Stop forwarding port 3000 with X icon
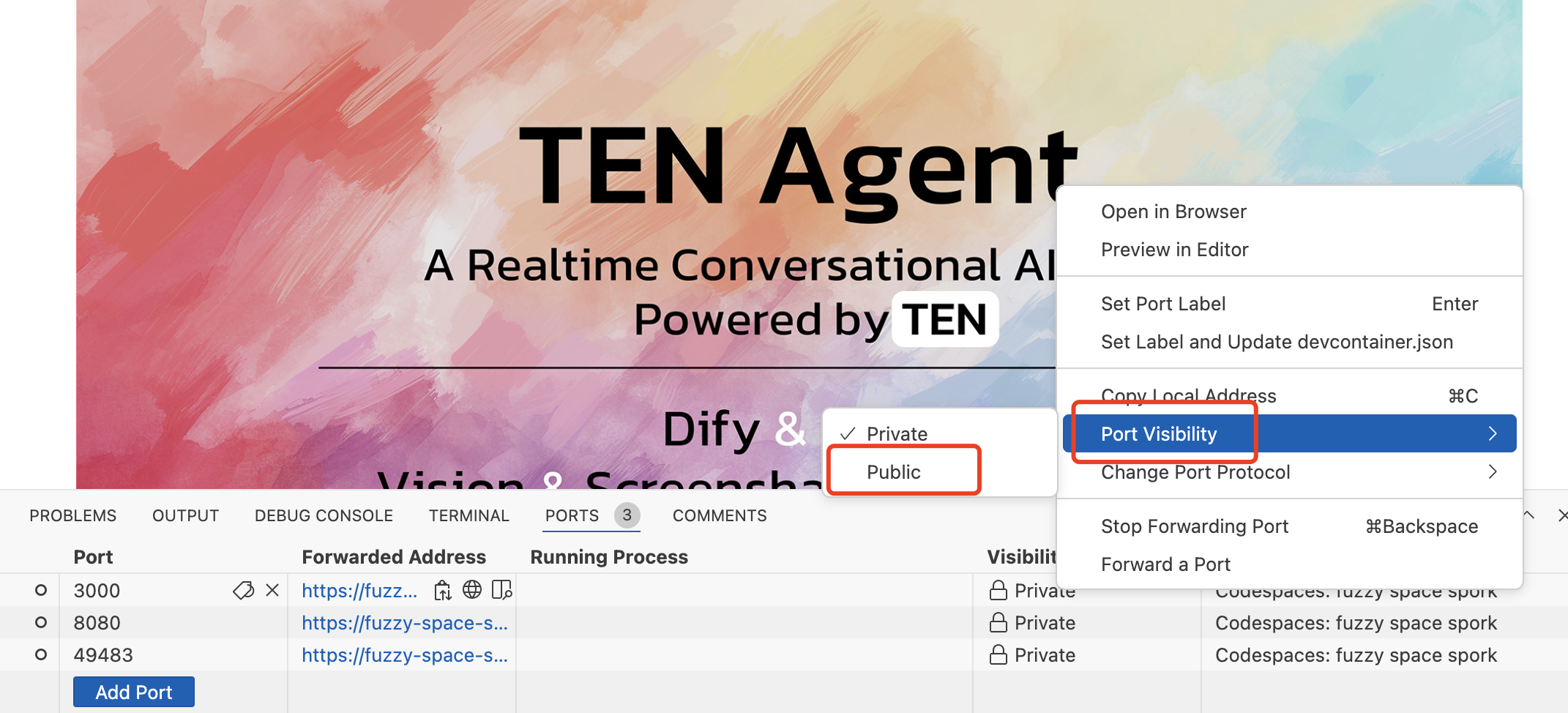This screenshot has width=1568, height=713. (272, 590)
